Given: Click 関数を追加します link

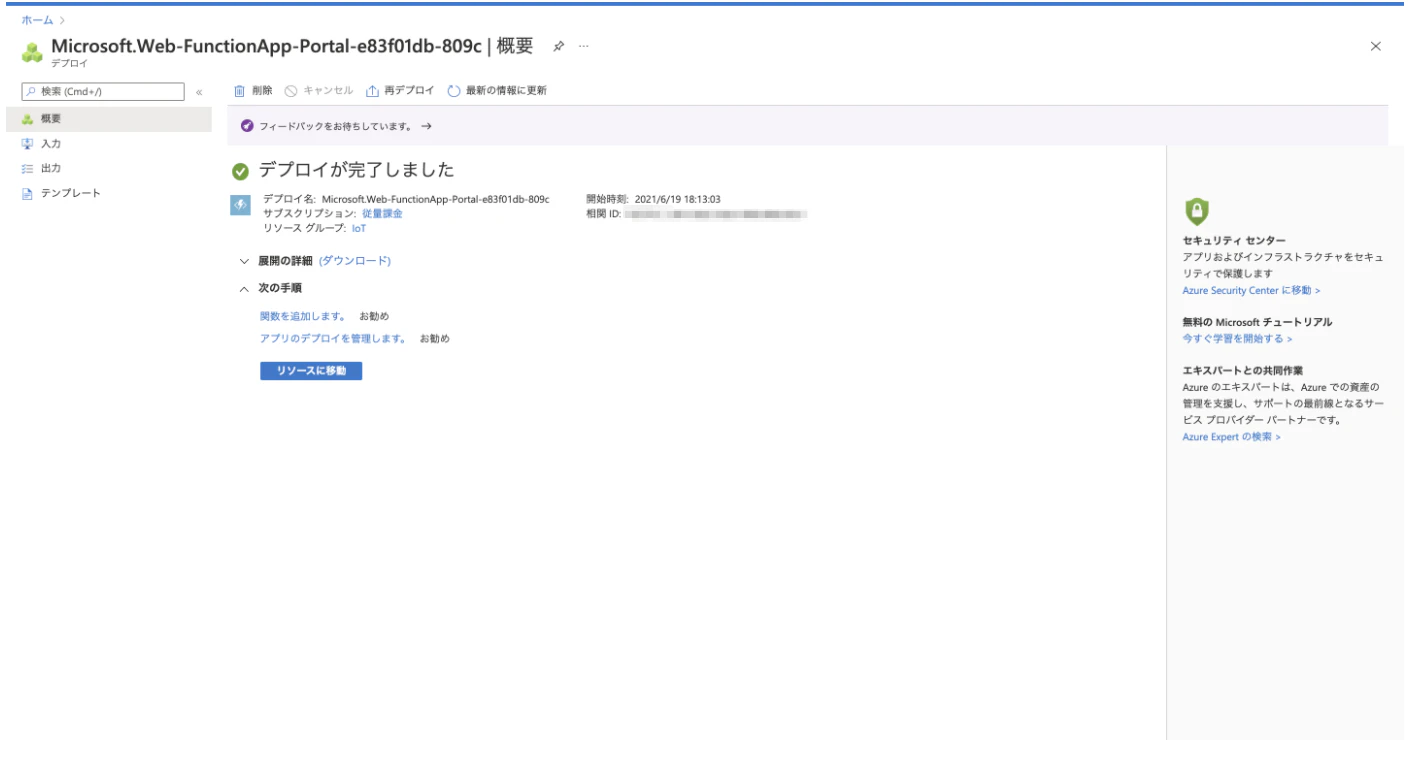Looking at the screenshot, I should coord(303,316).
